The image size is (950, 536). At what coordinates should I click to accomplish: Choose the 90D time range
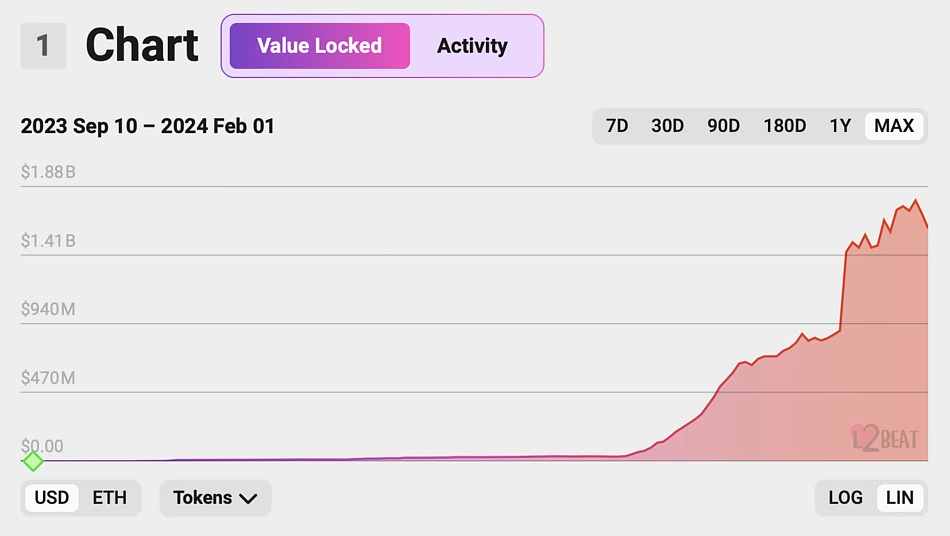click(723, 126)
